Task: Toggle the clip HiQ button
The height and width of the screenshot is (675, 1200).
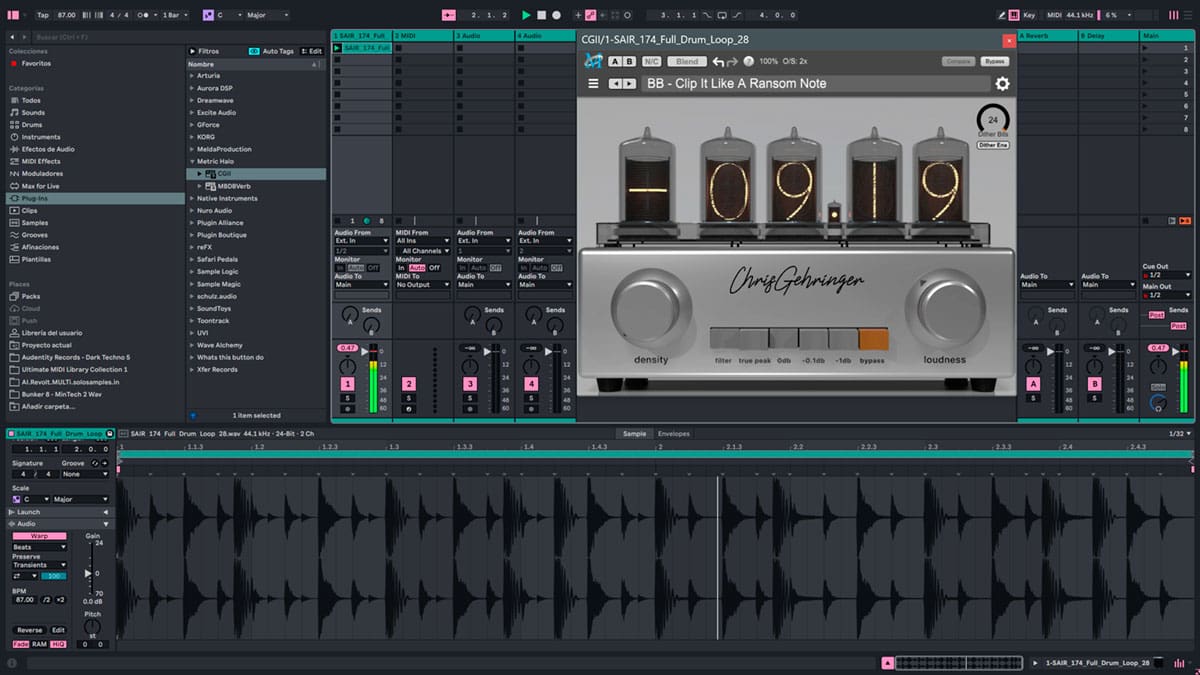Action: coord(58,644)
